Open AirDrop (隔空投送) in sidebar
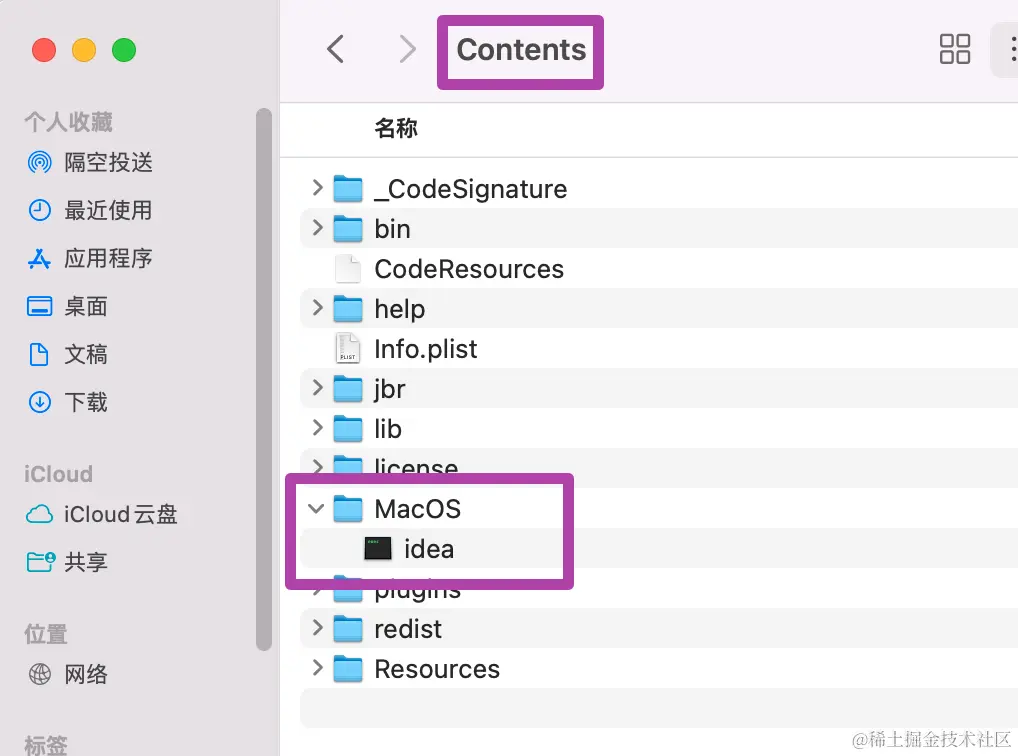Viewport: 1018px width, 756px height. (x=90, y=162)
